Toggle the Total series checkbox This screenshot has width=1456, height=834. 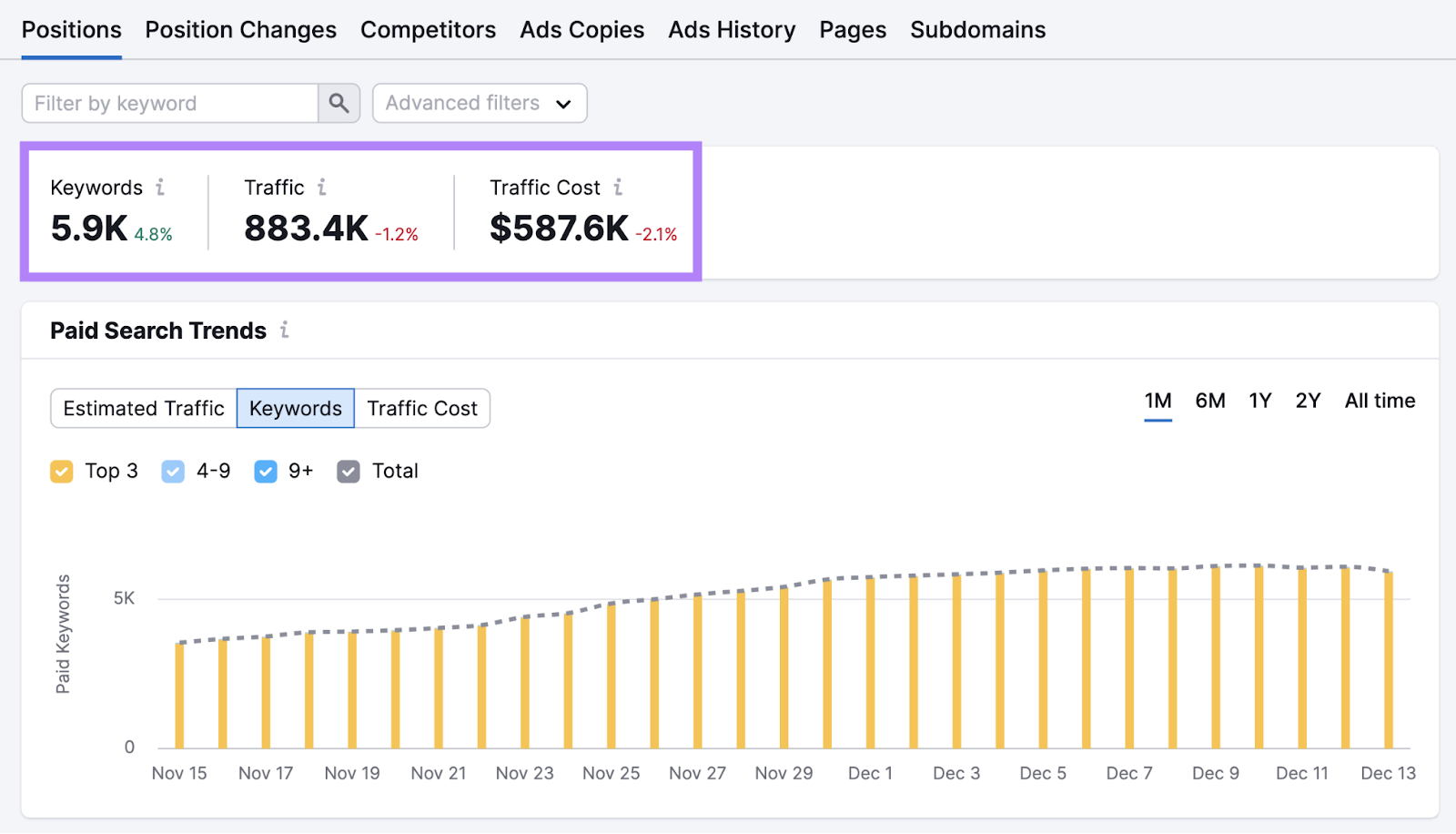pyautogui.click(x=348, y=471)
